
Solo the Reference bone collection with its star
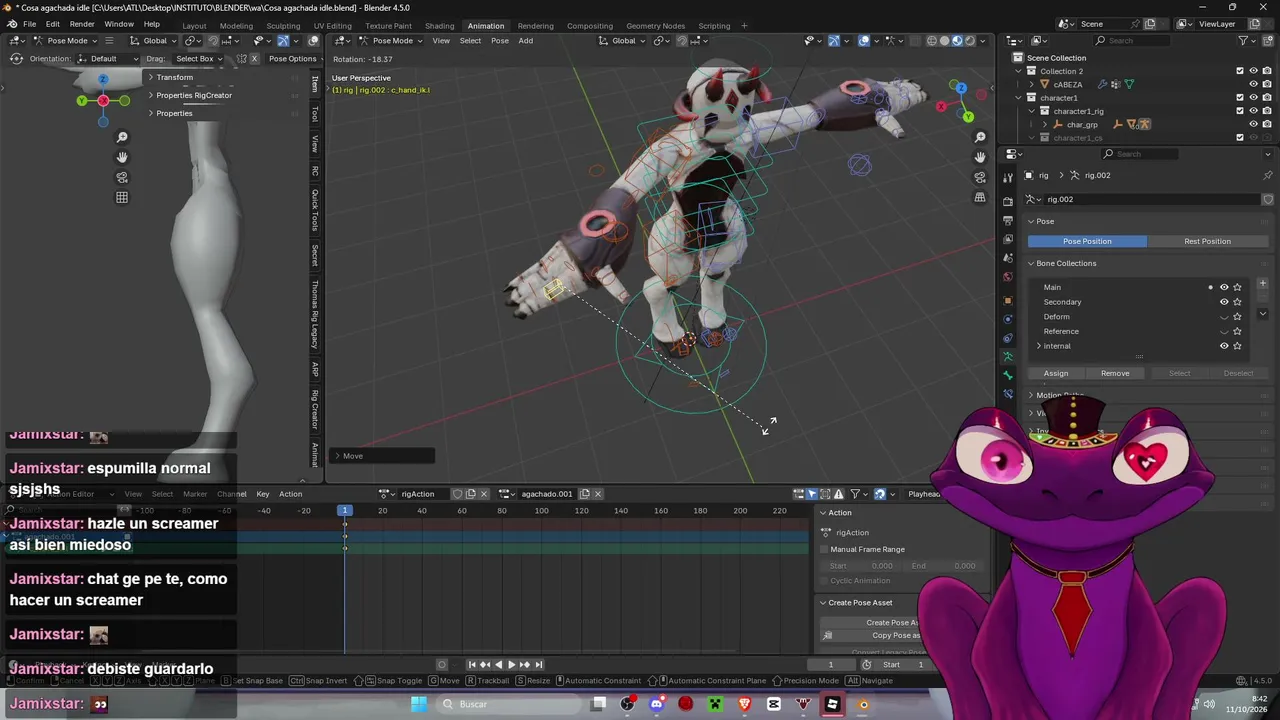pos(1237,331)
